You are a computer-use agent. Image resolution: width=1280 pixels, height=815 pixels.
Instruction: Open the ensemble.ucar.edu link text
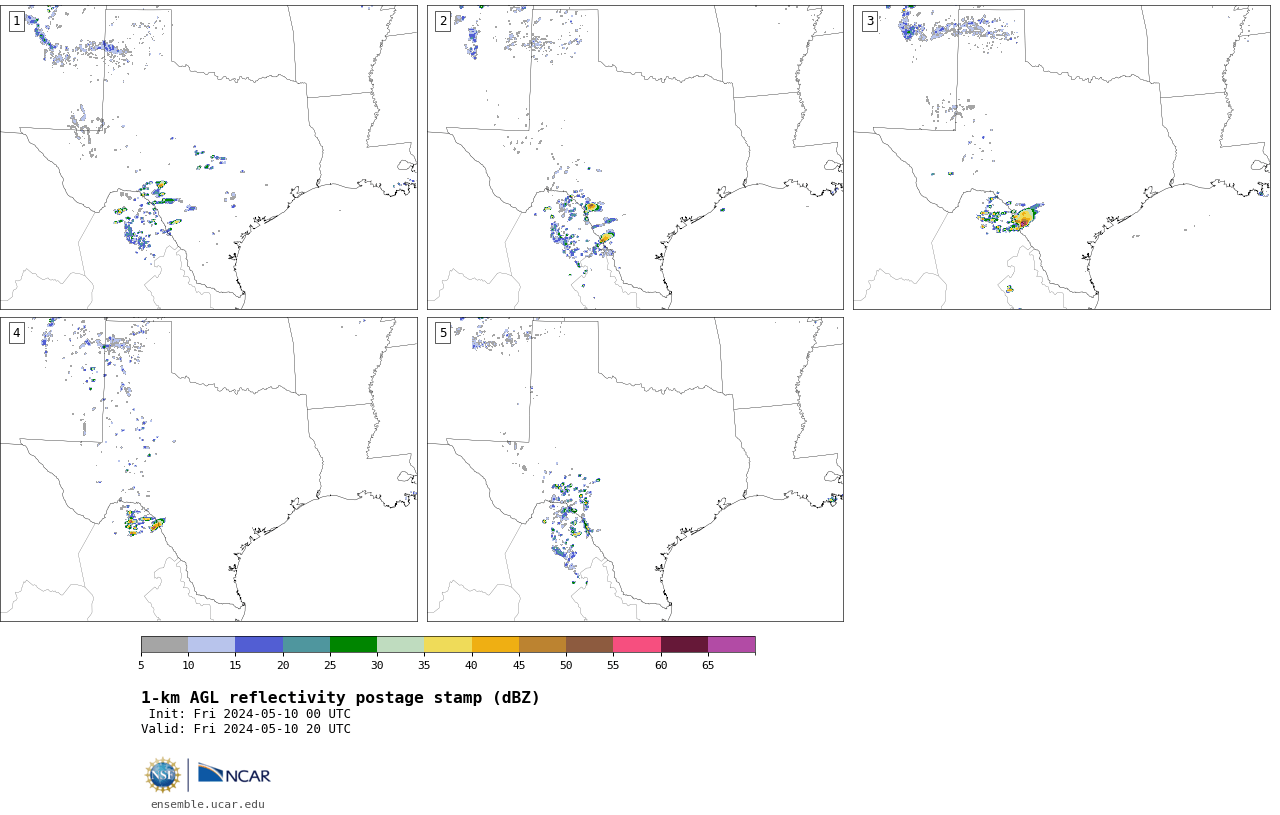coord(208,804)
